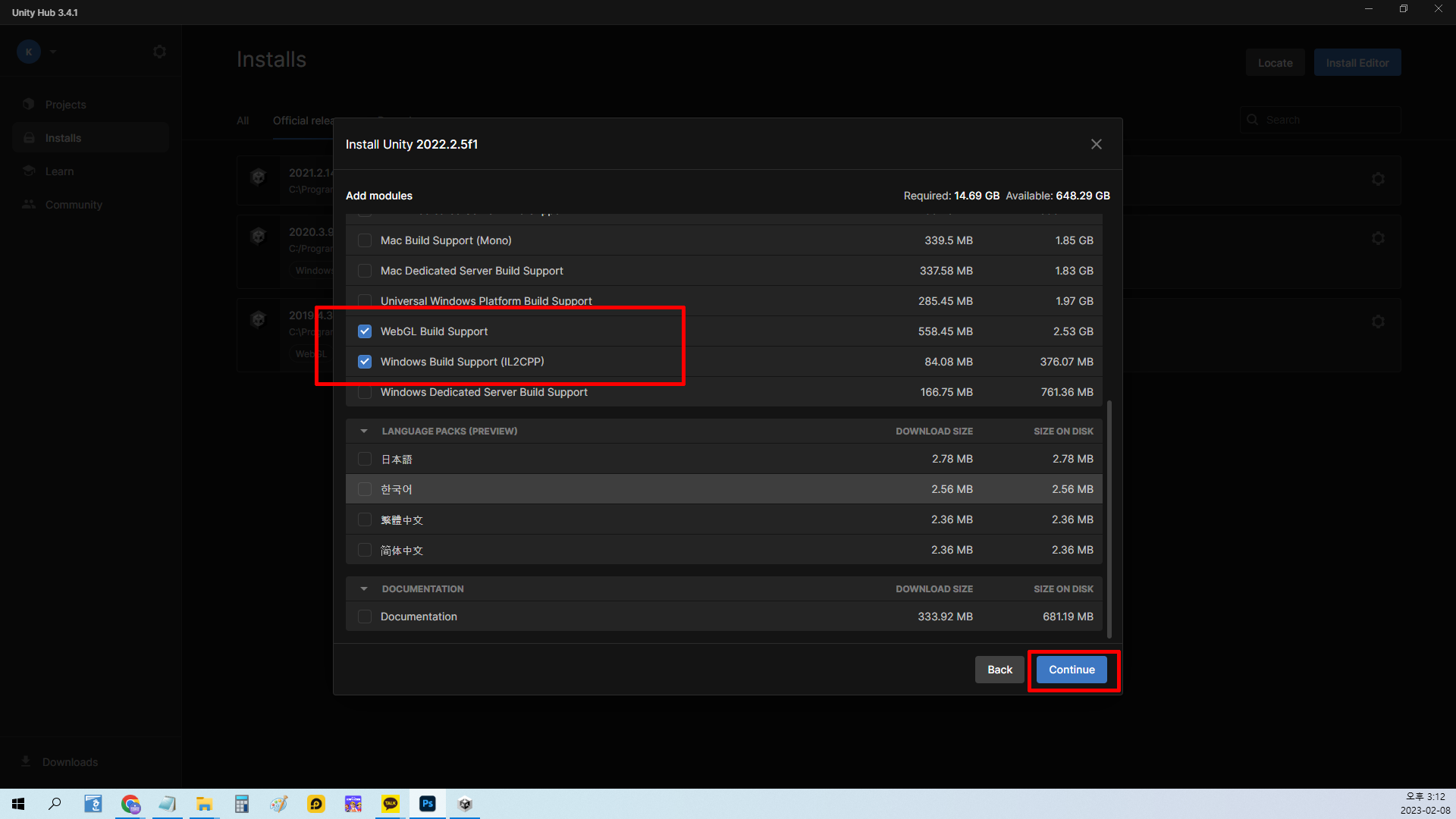Click the clock in the system tray
This screenshot has width=1456, height=819.
[x=1425, y=804]
